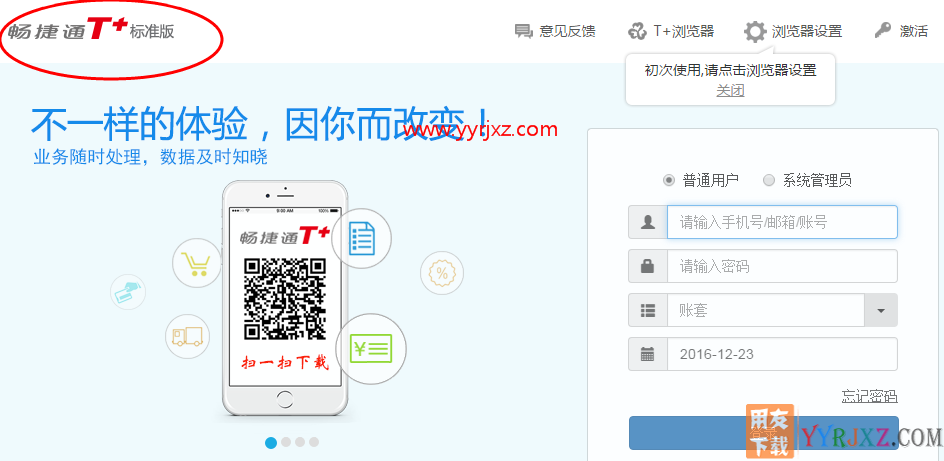
Task: Click the user silhouette icon
Action: pyautogui.click(x=648, y=222)
